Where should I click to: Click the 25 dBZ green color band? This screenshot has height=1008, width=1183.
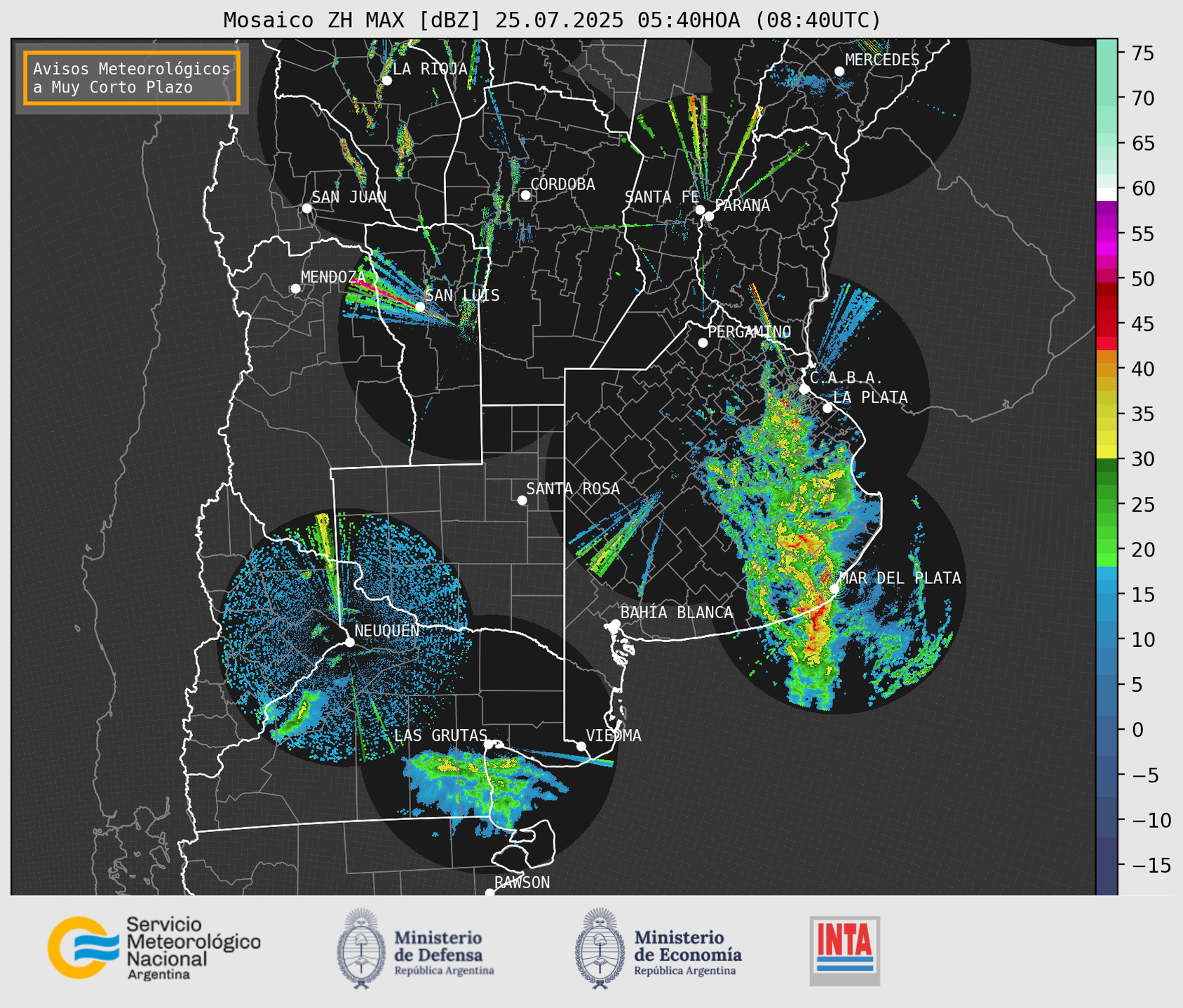click(x=1107, y=504)
